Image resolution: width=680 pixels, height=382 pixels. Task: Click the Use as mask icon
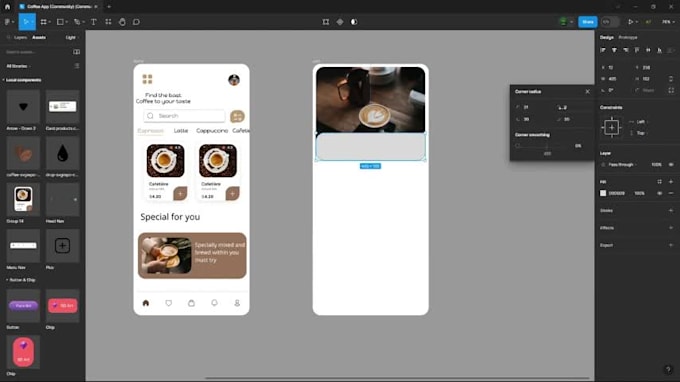[x=354, y=22]
